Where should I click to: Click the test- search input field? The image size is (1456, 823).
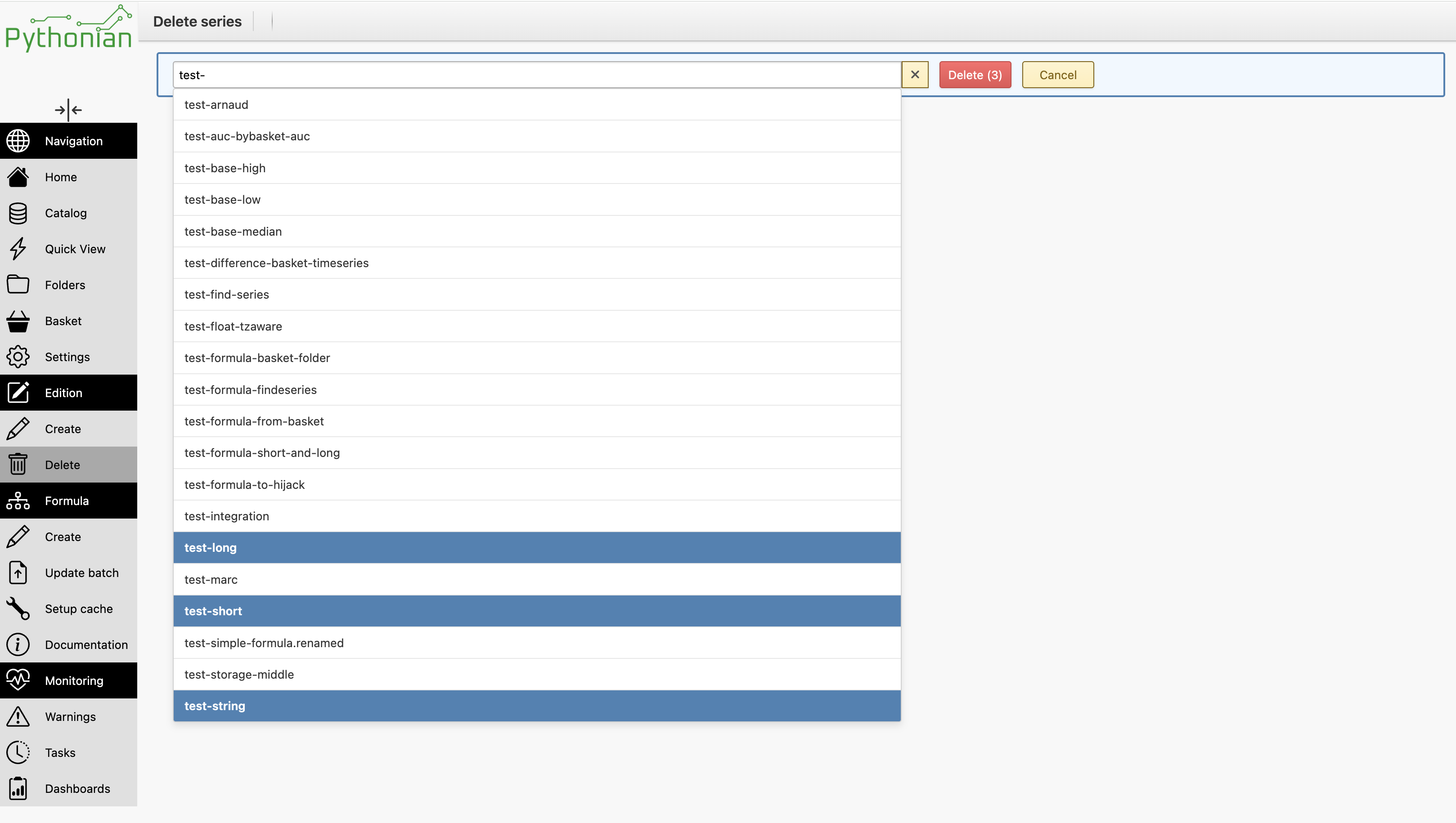point(537,75)
